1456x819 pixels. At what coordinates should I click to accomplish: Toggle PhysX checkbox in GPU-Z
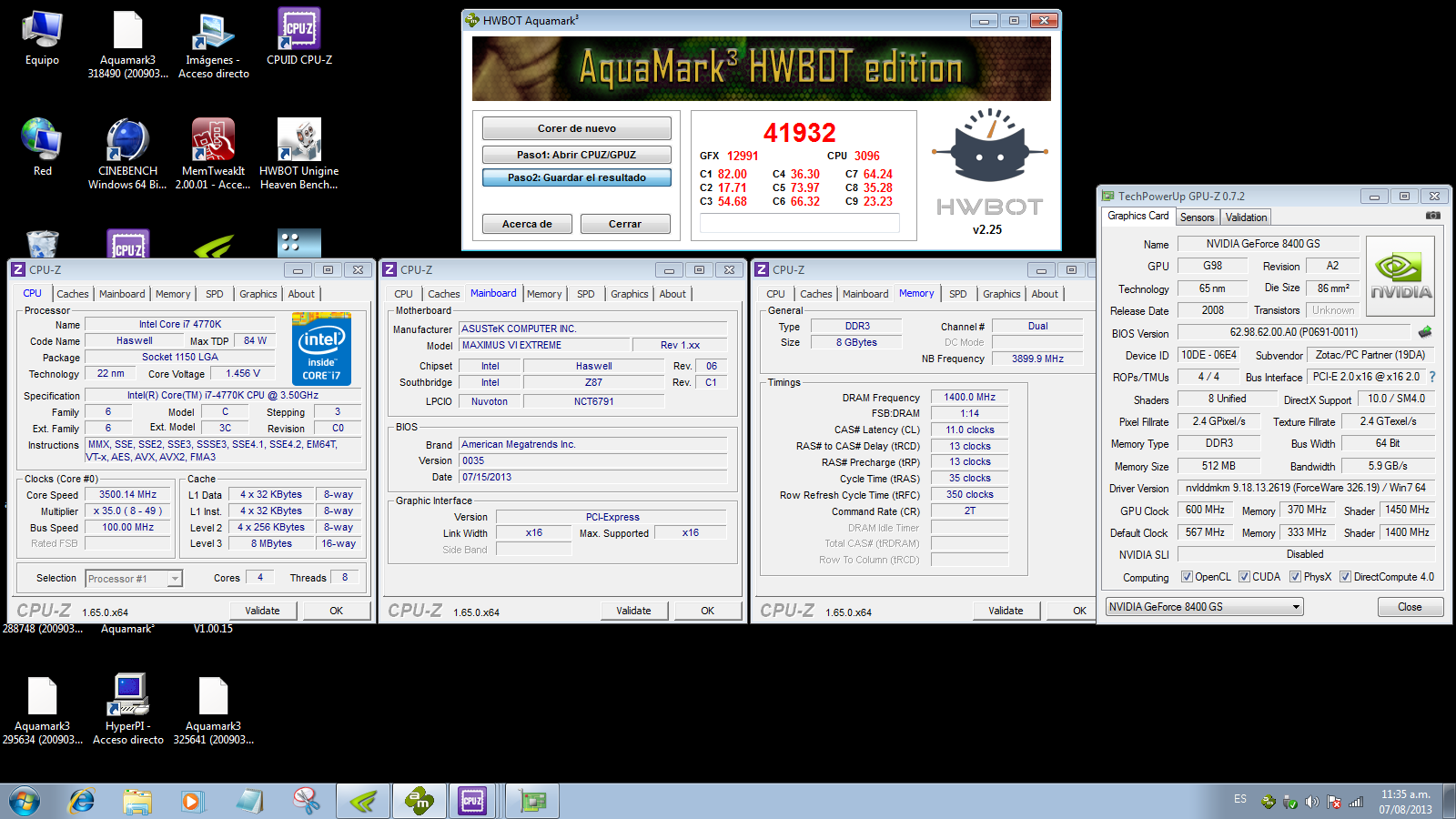point(1295,577)
